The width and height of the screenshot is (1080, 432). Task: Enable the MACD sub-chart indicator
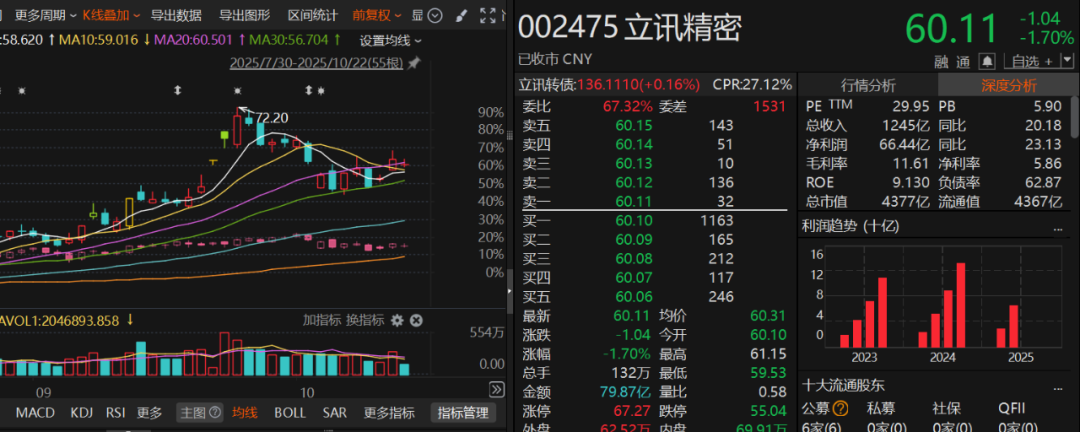coord(35,413)
